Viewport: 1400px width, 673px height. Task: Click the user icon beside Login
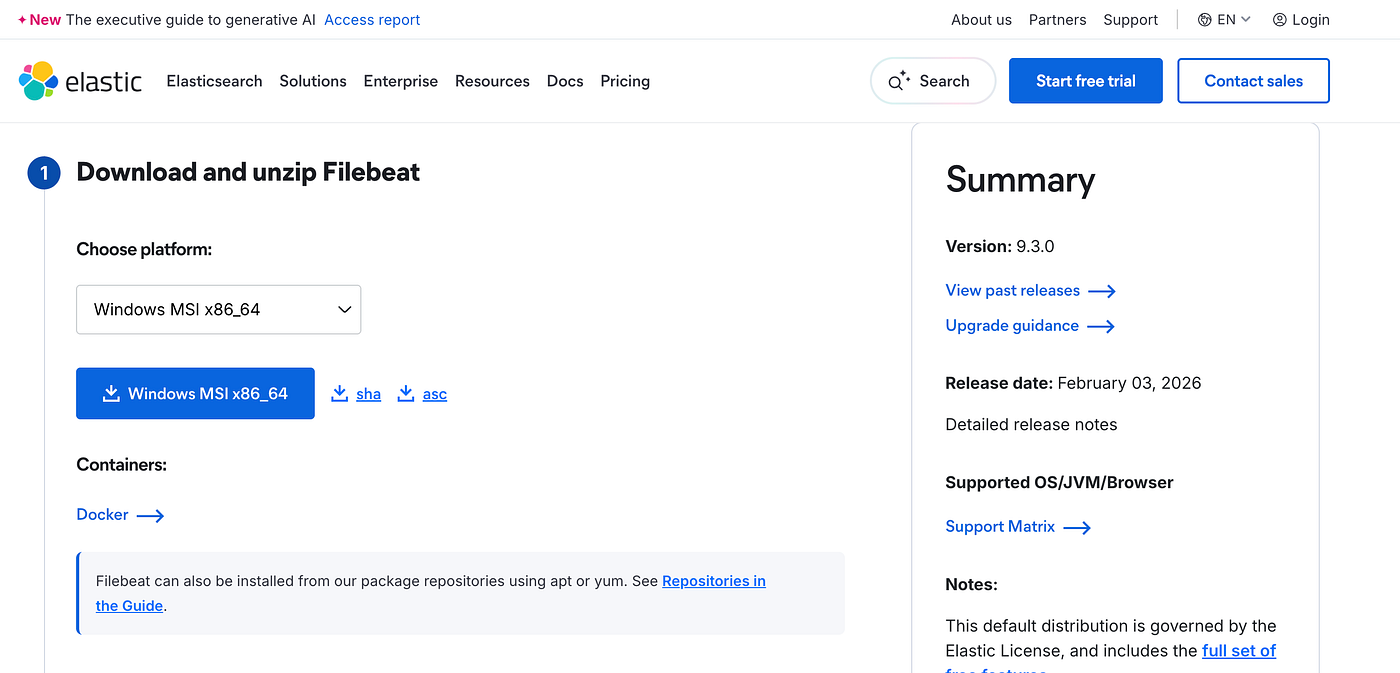click(x=1279, y=20)
